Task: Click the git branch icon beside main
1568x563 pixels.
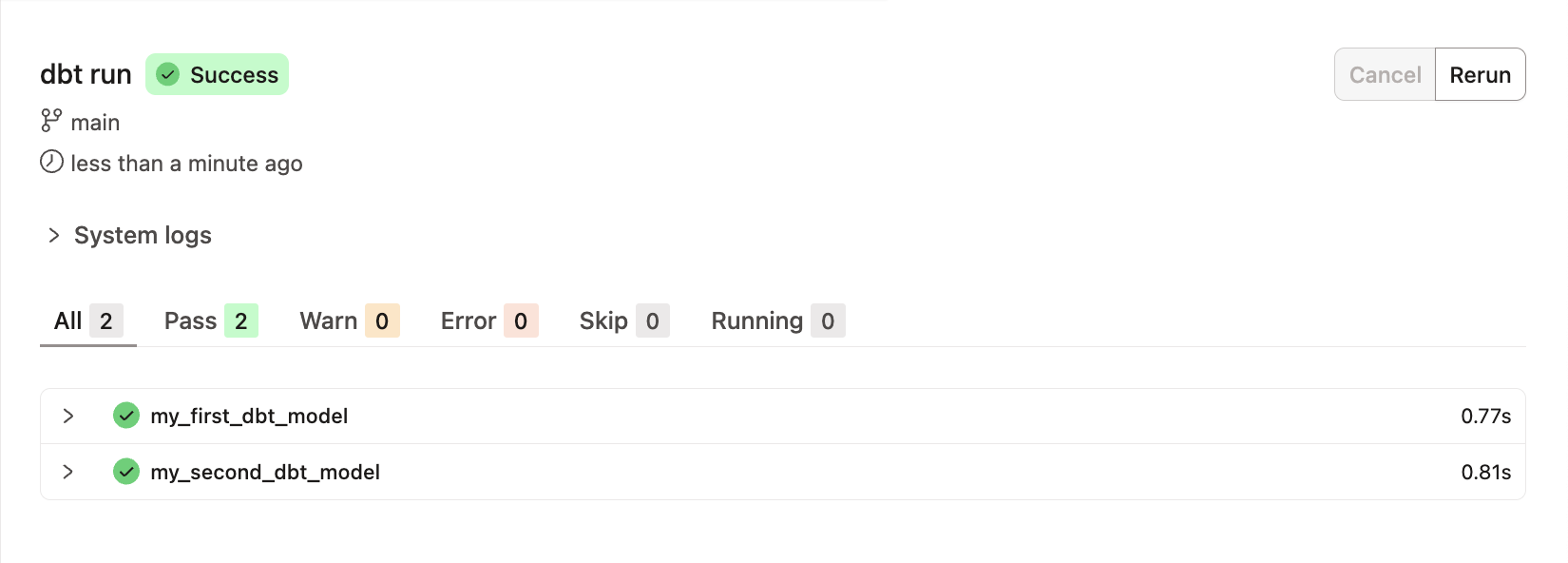Action: click(51, 121)
